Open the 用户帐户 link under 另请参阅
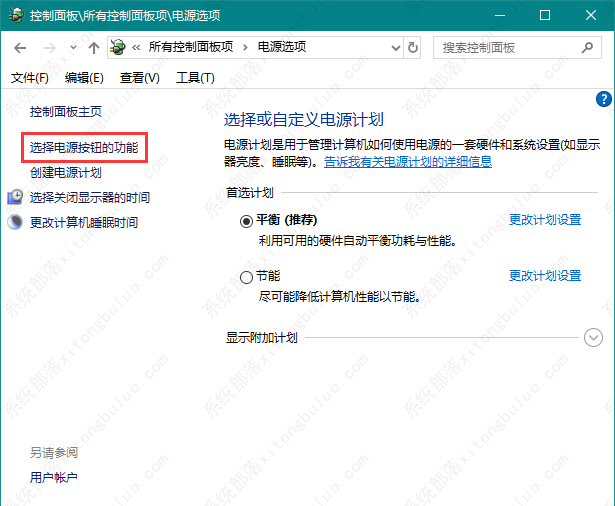 tap(54, 477)
